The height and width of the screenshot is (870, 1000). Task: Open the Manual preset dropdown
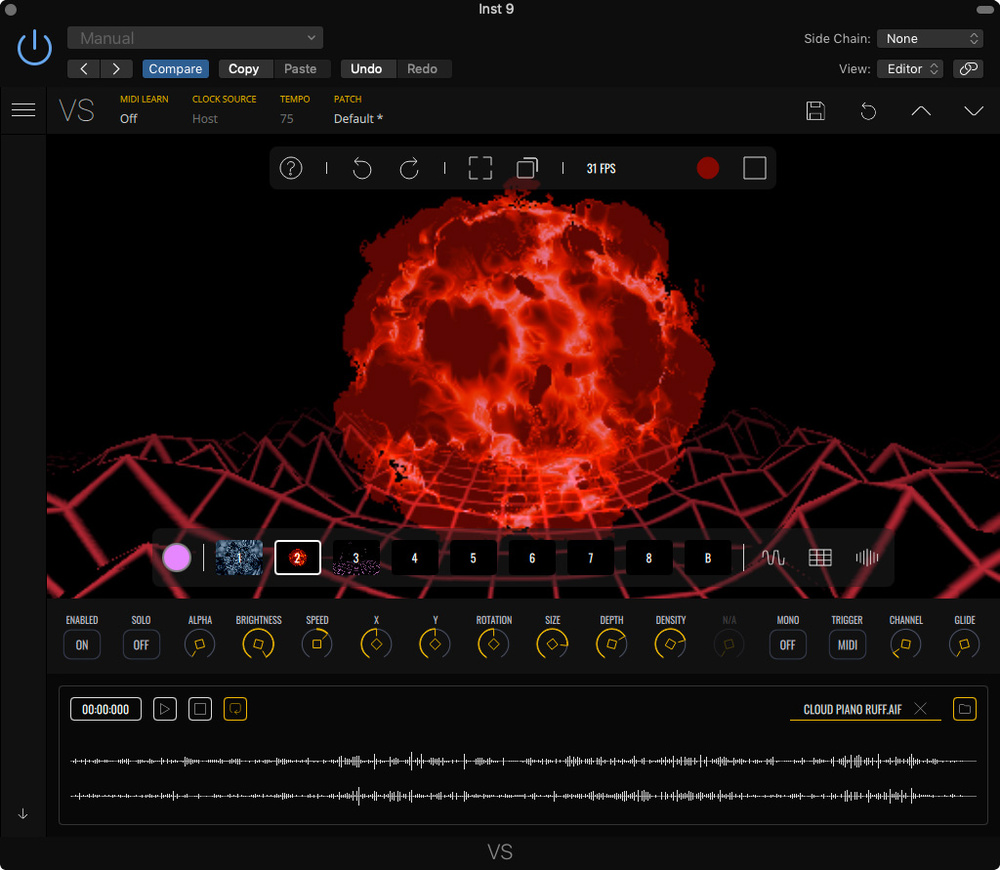[x=195, y=38]
